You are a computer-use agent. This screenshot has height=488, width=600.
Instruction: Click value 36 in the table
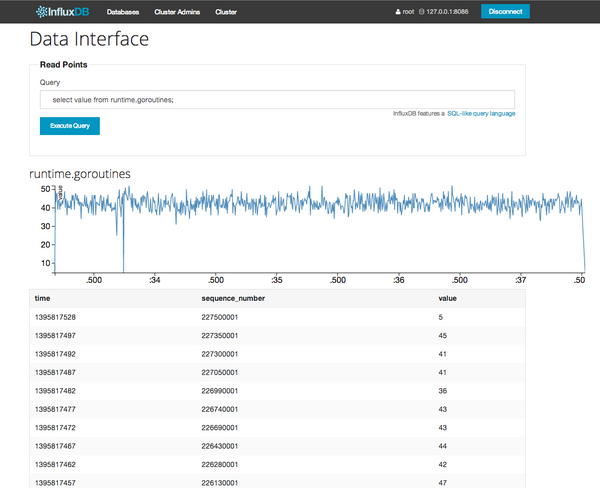pos(443,391)
